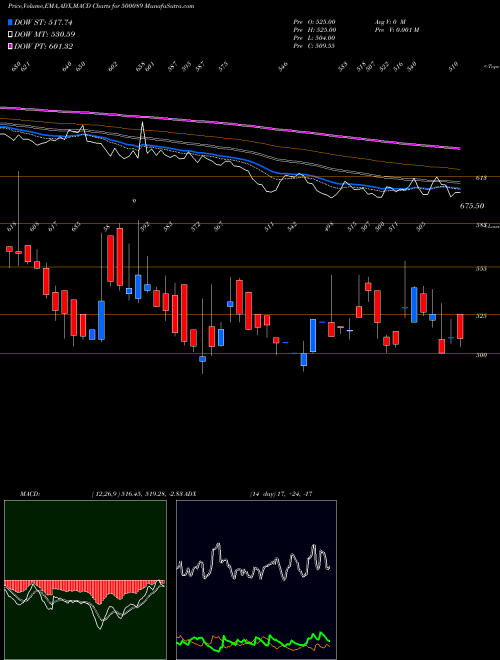500x660 pixels.
Task: Click the last red candlestick on the right
Action: click(460, 326)
